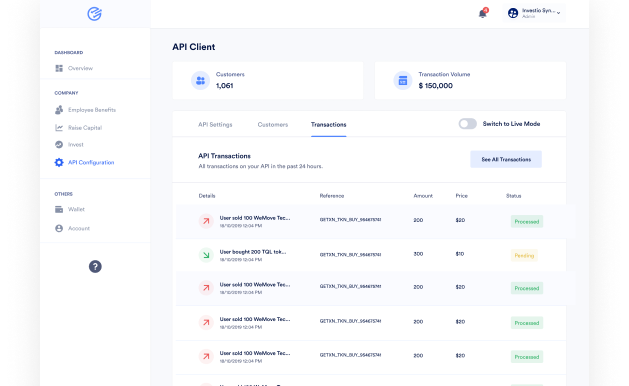Click the Price column header

click(462, 196)
